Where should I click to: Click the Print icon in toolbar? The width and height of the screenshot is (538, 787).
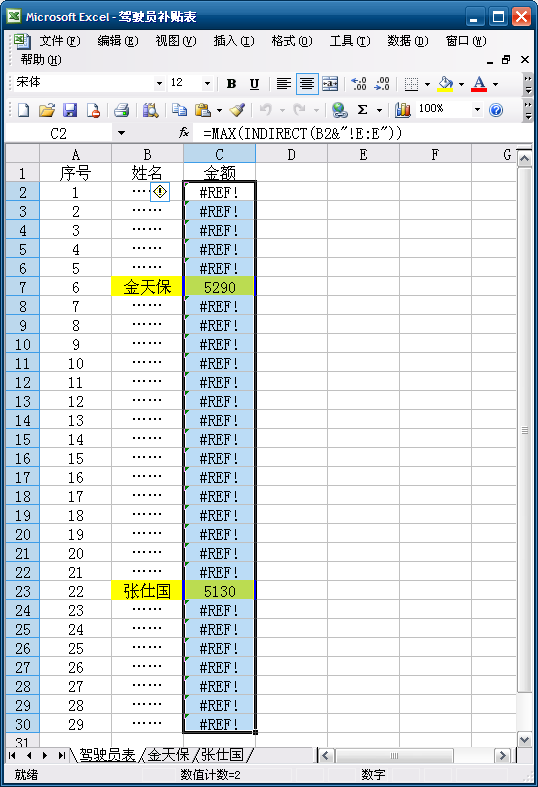tap(121, 109)
